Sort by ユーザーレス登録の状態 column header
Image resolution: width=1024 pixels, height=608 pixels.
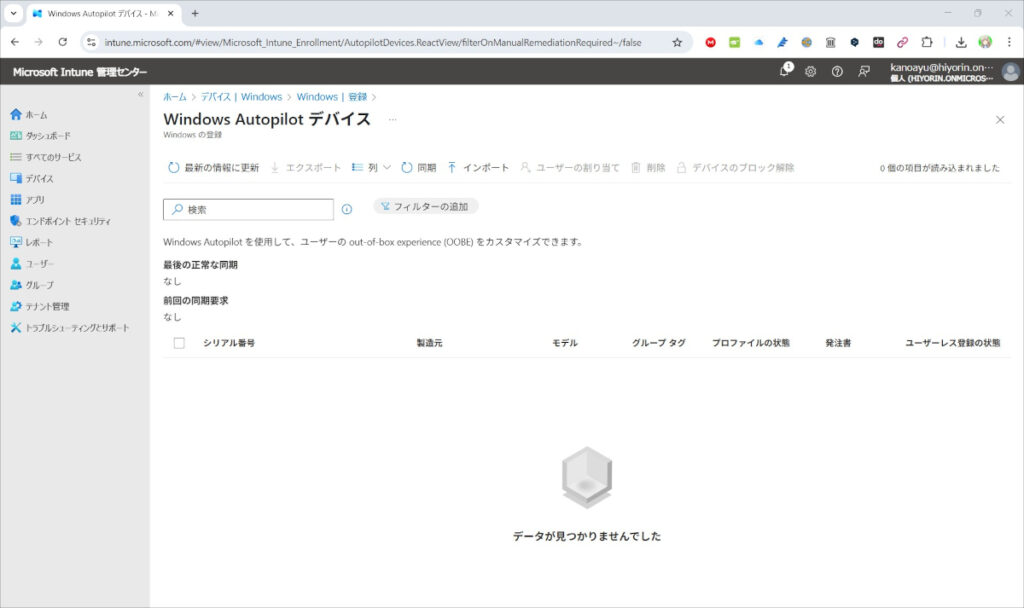952,343
